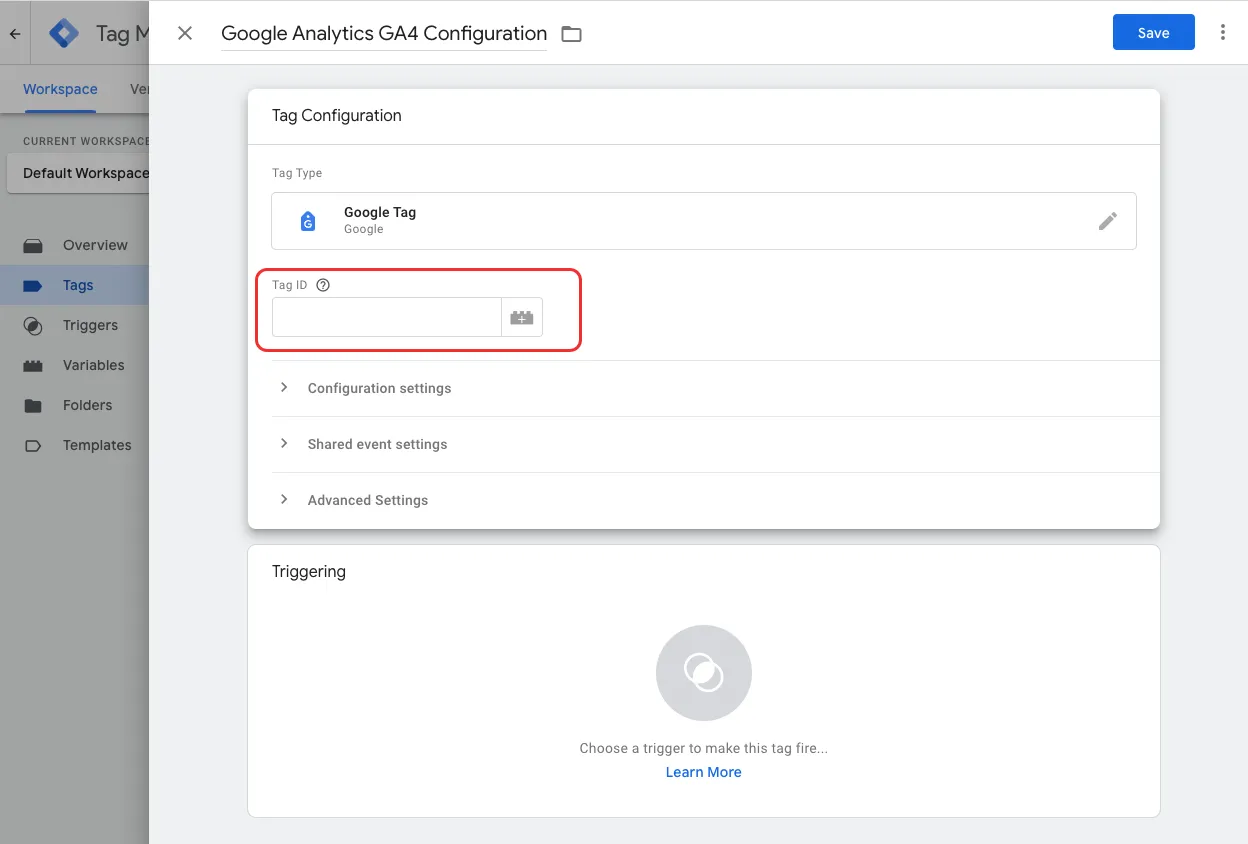
Task: Switch to the Workspace tab
Action: click(x=60, y=89)
